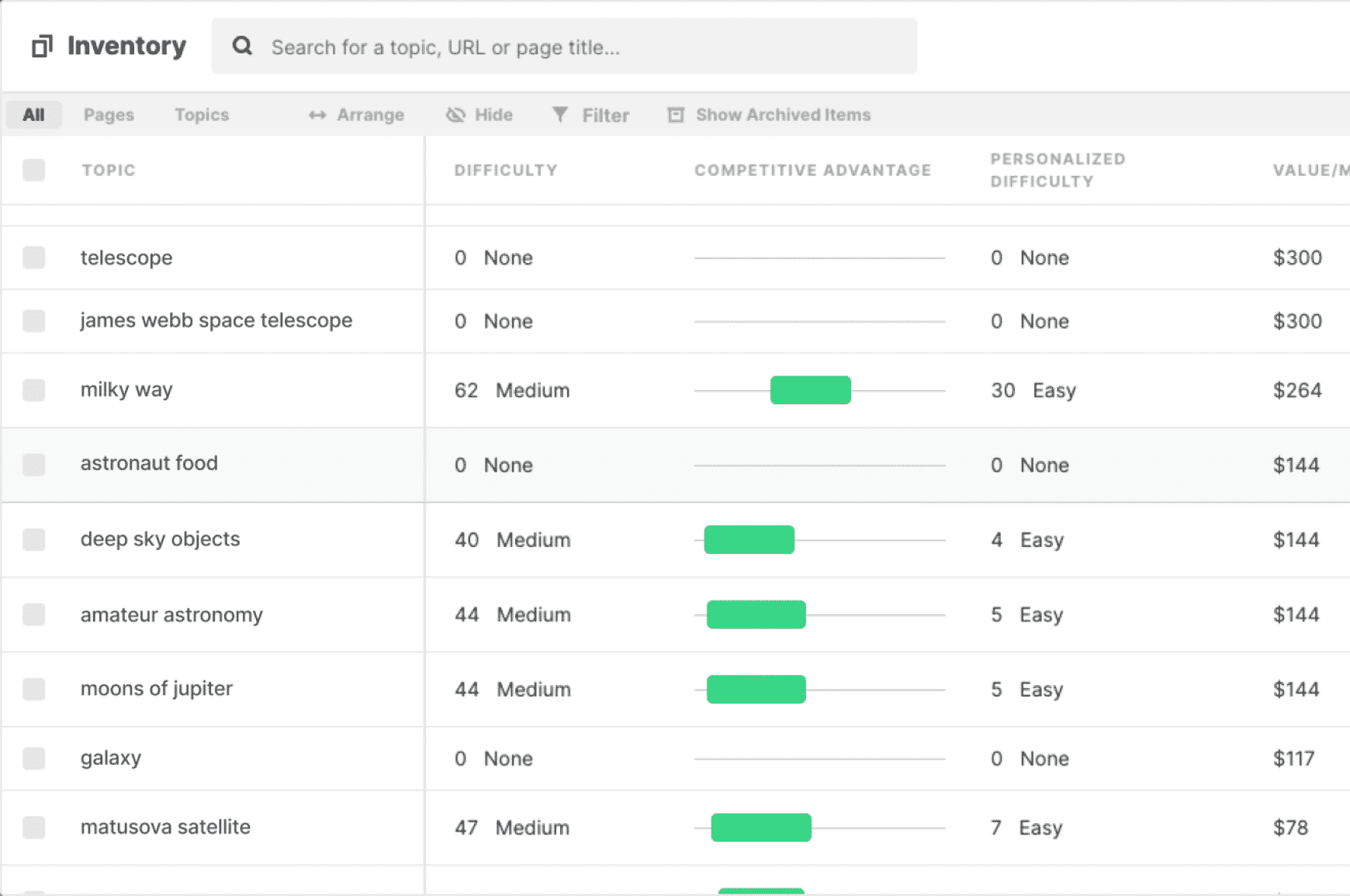Toggle the astronaut food row checkbox
This screenshot has height=896, width=1350.
(x=34, y=465)
